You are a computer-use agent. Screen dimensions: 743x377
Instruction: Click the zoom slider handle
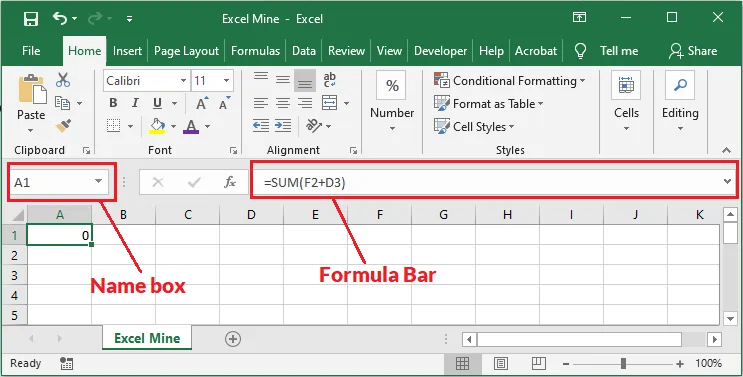click(x=623, y=364)
